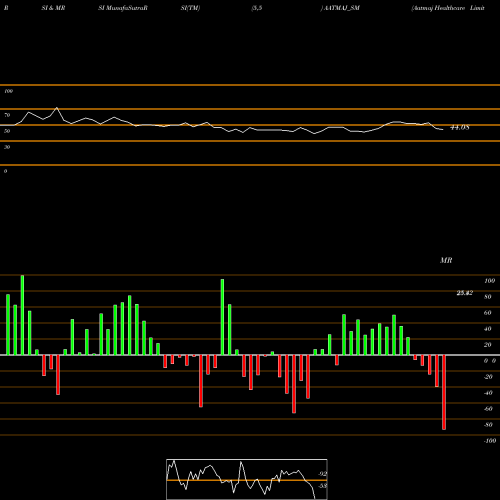Click the 'MR' panel title
The image size is (500, 500).
click(x=446, y=260)
